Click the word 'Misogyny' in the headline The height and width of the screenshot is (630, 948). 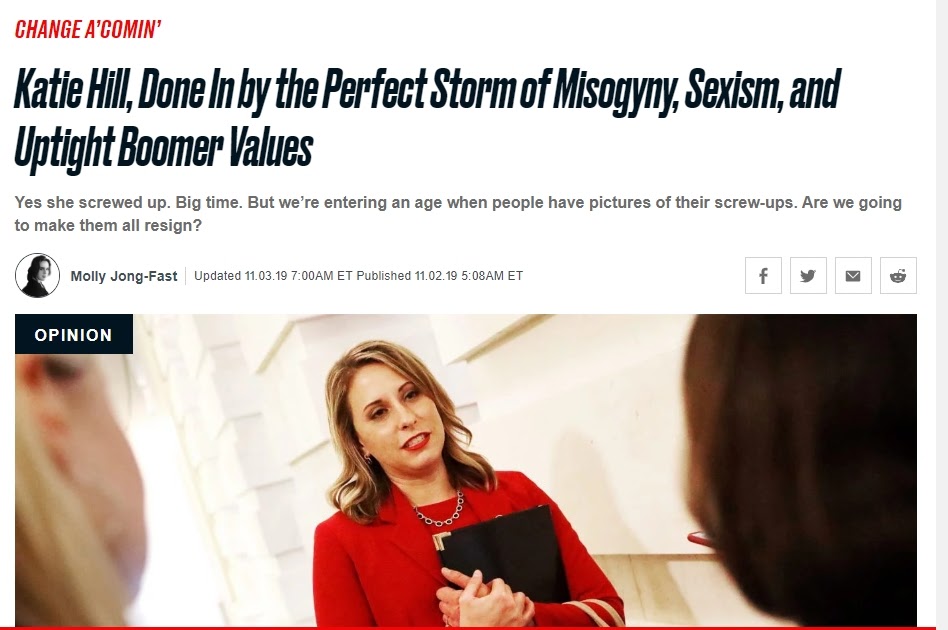click(615, 91)
